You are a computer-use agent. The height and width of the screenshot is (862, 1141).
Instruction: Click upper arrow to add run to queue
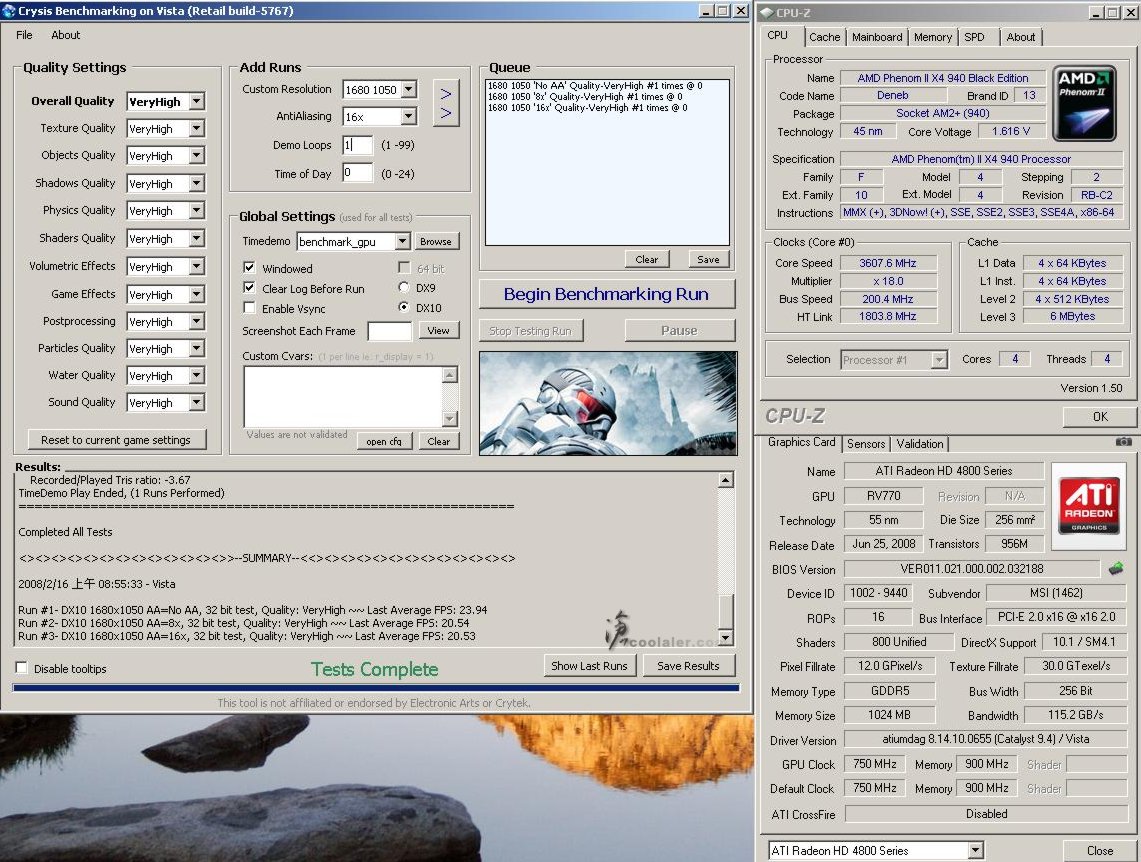(x=446, y=94)
